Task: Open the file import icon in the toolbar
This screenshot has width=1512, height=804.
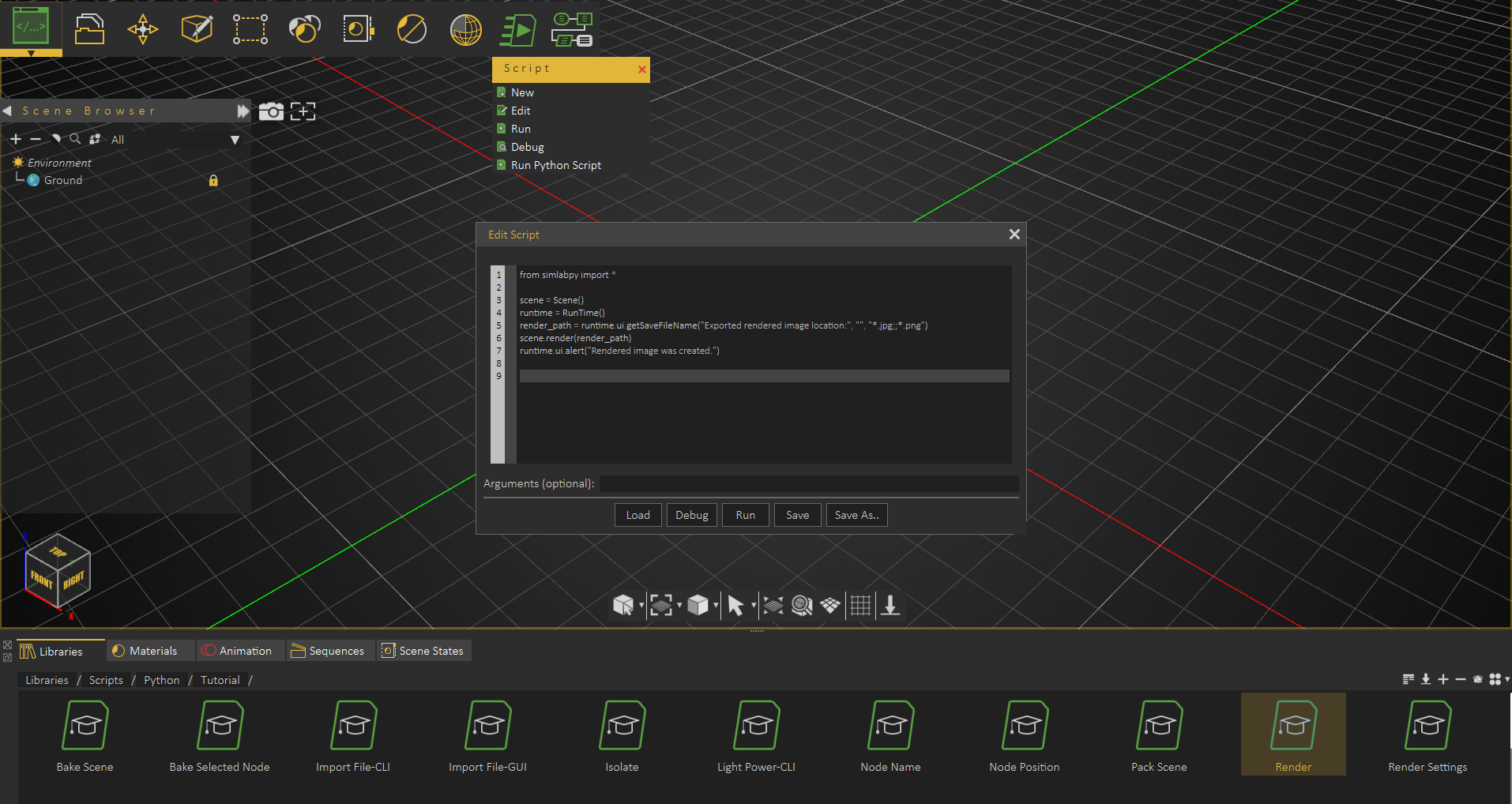Action: [89, 29]
